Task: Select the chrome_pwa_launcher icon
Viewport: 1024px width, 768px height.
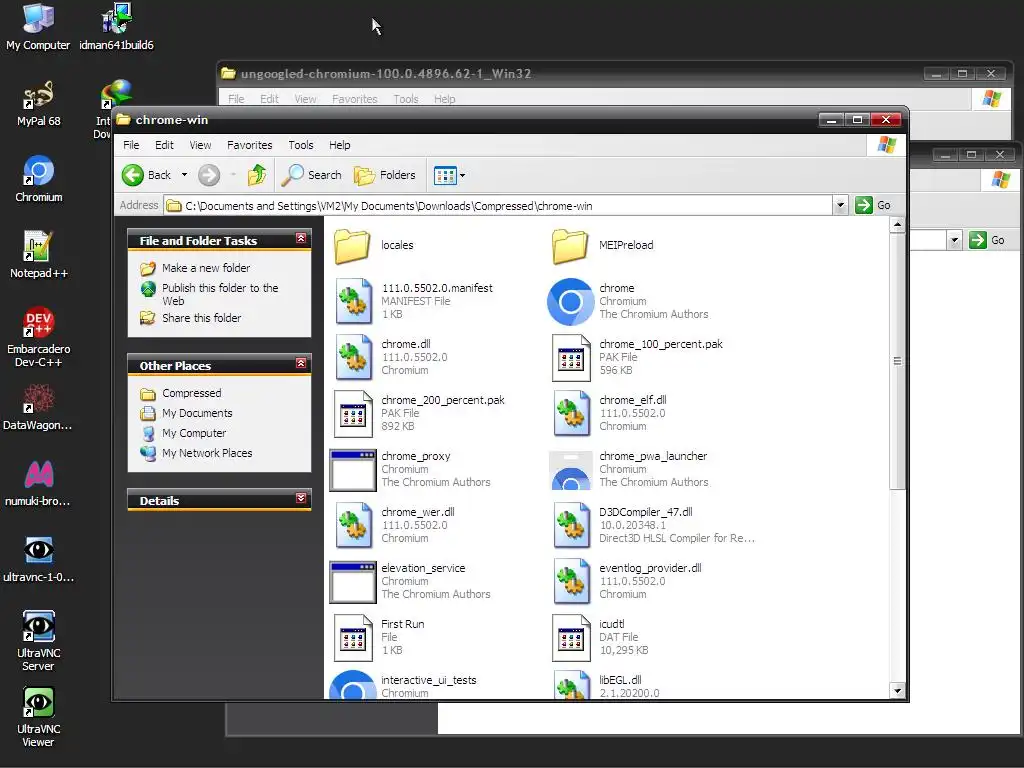Action: 571,470
